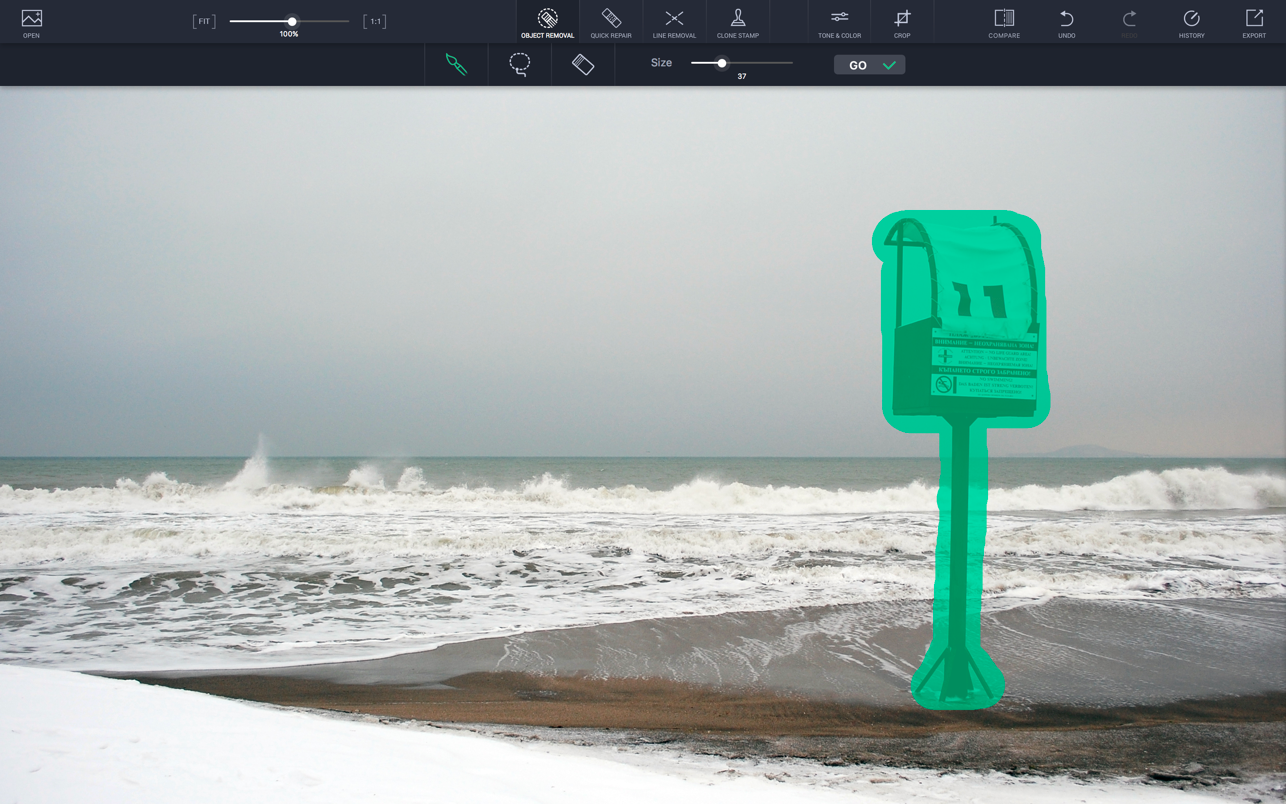Open the History panel
The width and height of the screenshot is (1286, 804).
tap(1191, 22)
